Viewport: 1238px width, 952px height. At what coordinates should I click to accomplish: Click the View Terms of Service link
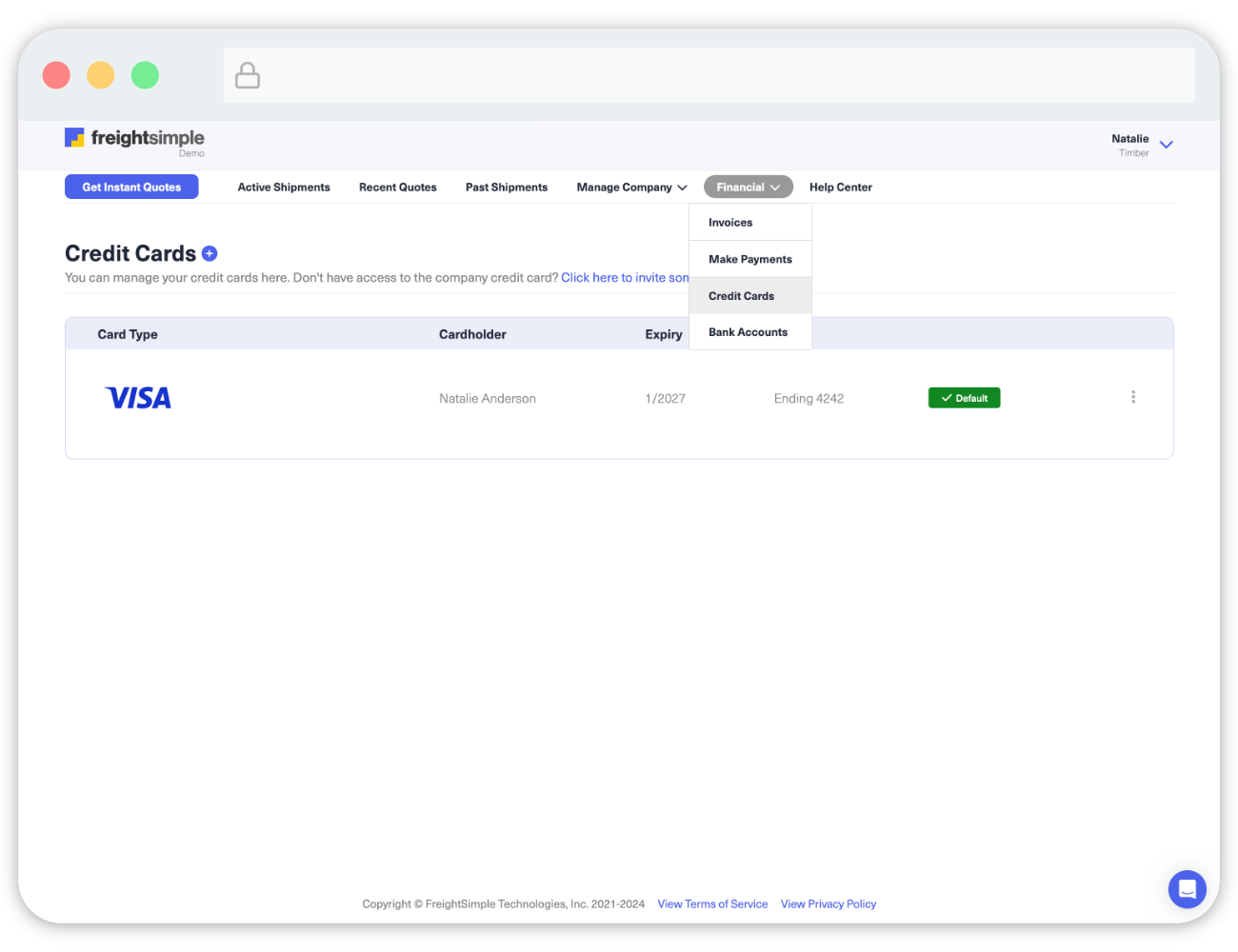pos(712,904)
